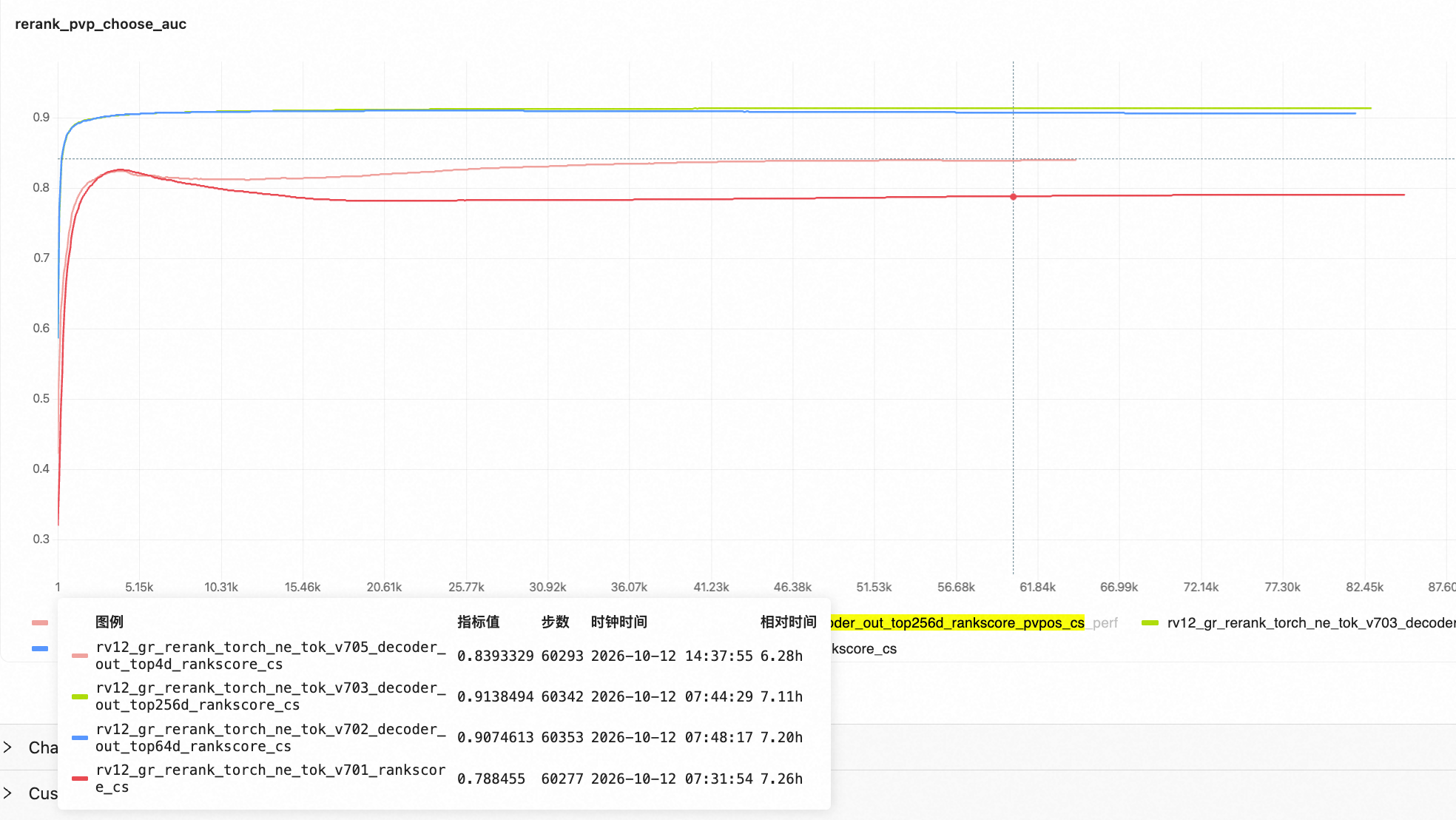This screenshot has width=1456, height=820.
Task: Click tooltip header 图例
Action: pyautogui.click(x=109, y=622)
